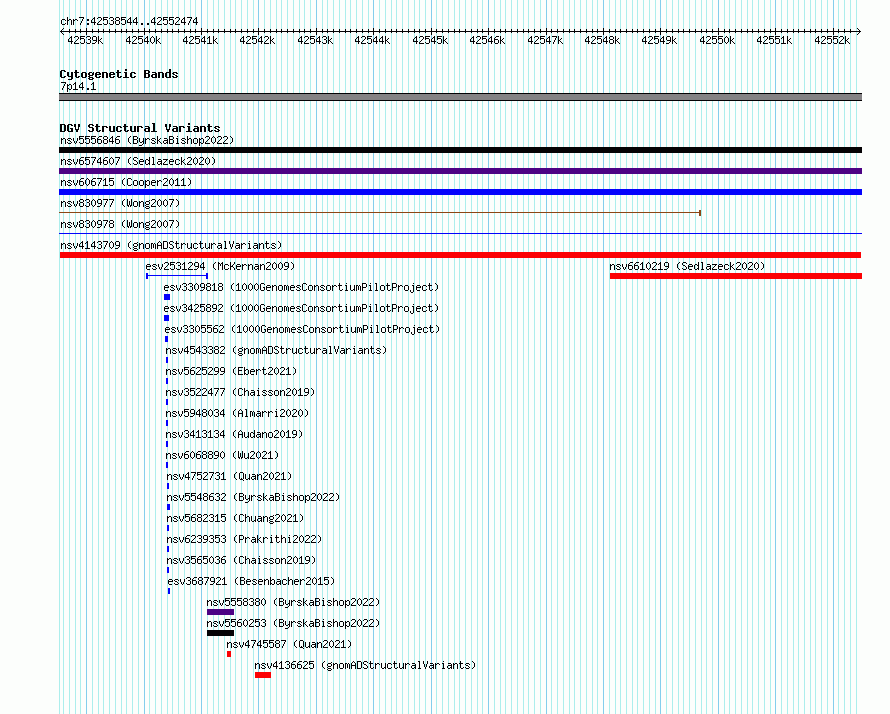Open nsv5558380 (ByrskaBishop2022) label

[x=293, y=602]
